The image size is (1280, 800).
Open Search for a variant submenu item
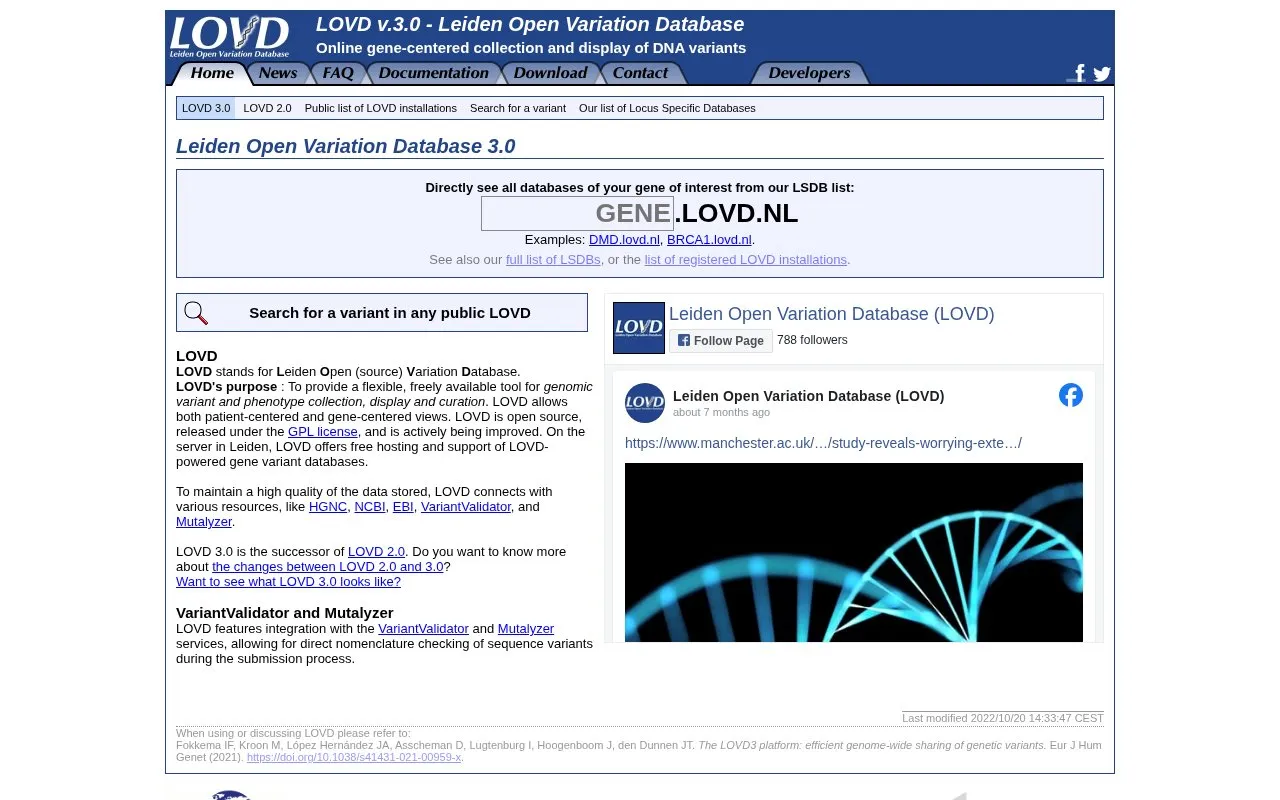(518, 108)
